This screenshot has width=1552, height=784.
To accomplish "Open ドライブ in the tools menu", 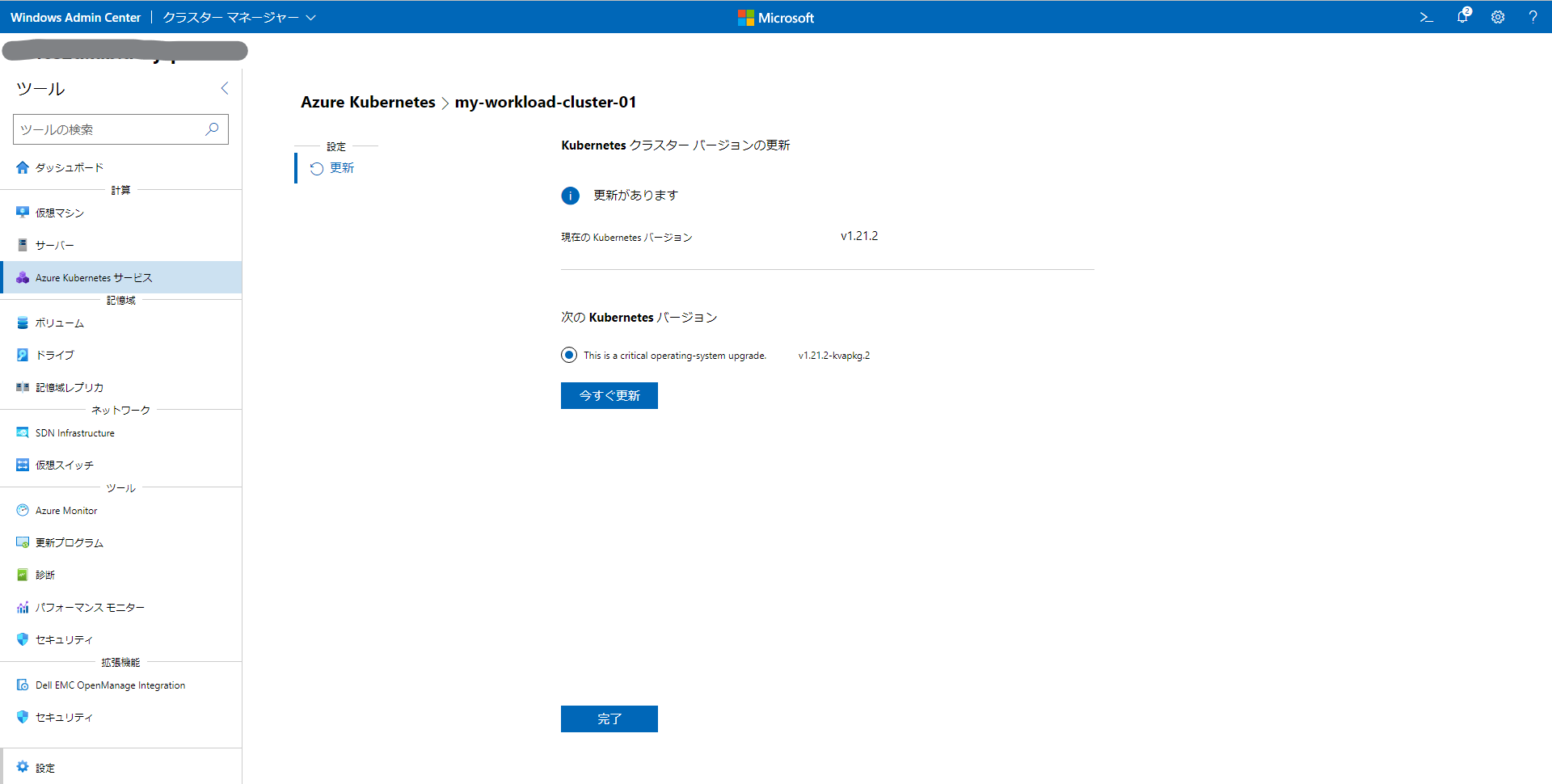I will pos(121,355).
